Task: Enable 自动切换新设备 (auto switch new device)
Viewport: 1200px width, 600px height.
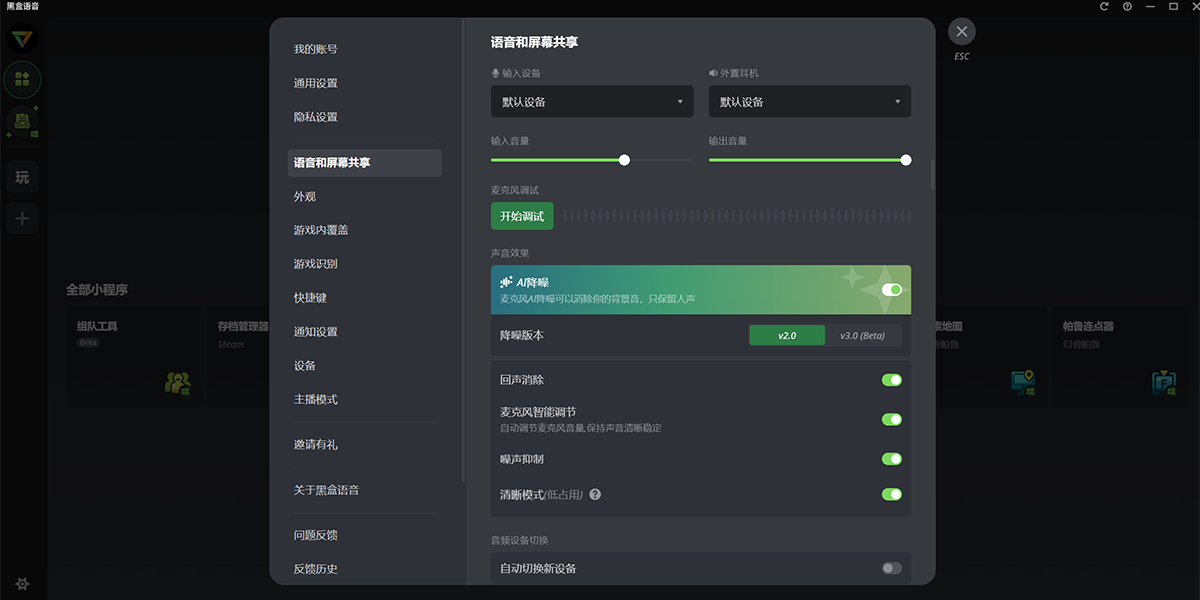Action: click(890, 567)
